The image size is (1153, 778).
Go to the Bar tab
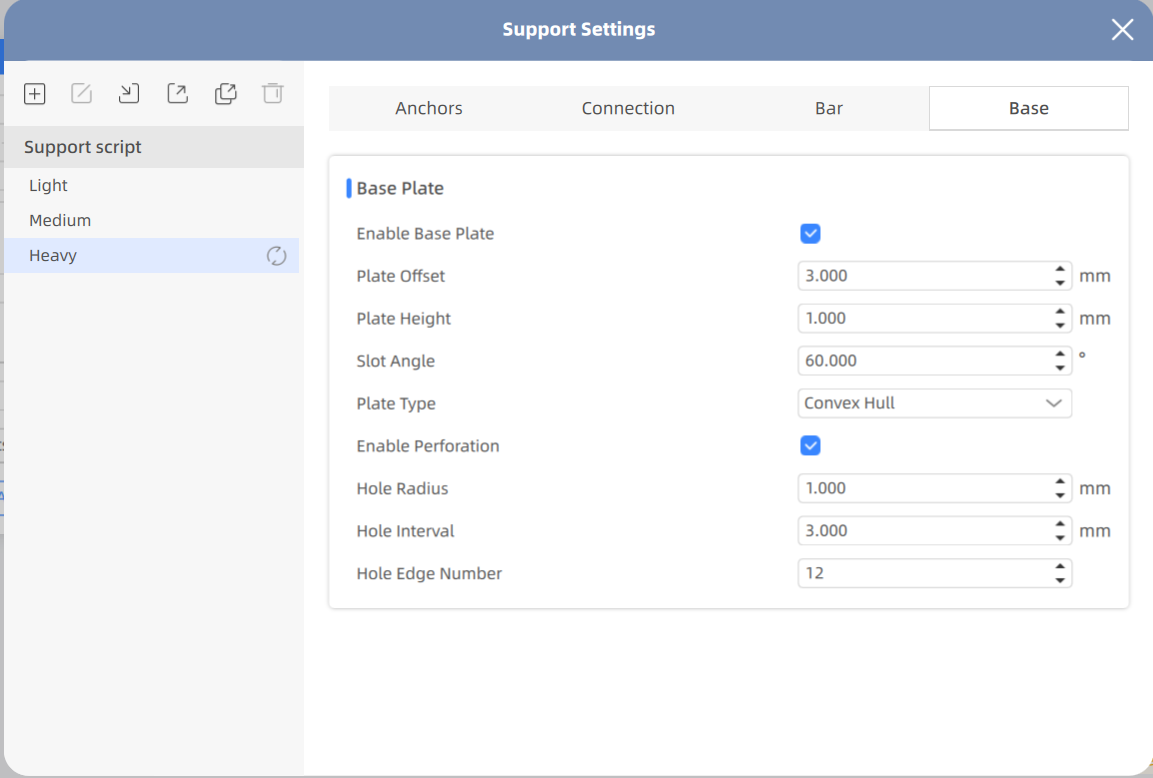click(x=829, y=109)
